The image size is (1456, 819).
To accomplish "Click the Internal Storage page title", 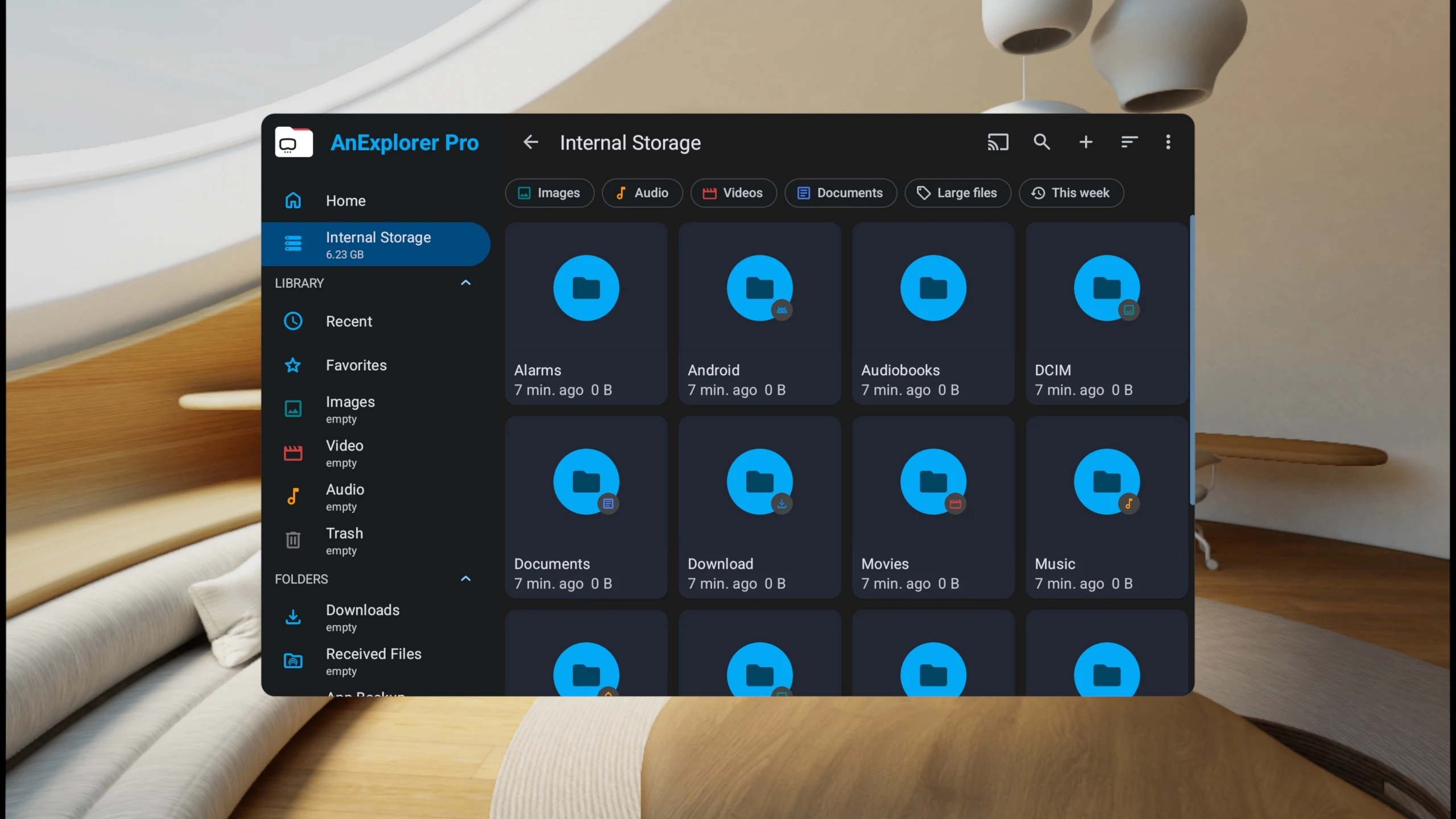I will 630,143.
